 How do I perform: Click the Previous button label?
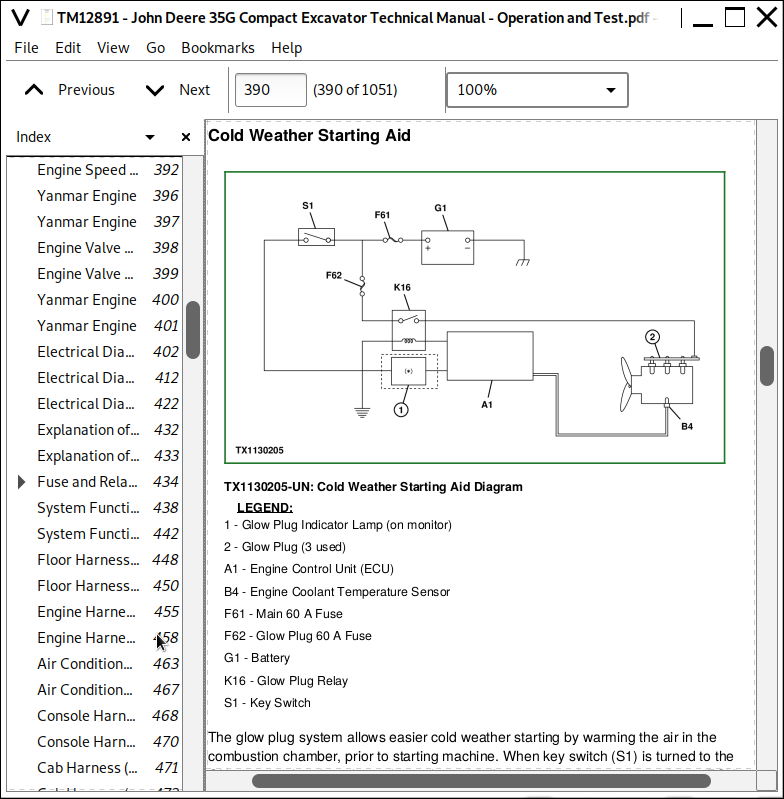click(86, 90)
